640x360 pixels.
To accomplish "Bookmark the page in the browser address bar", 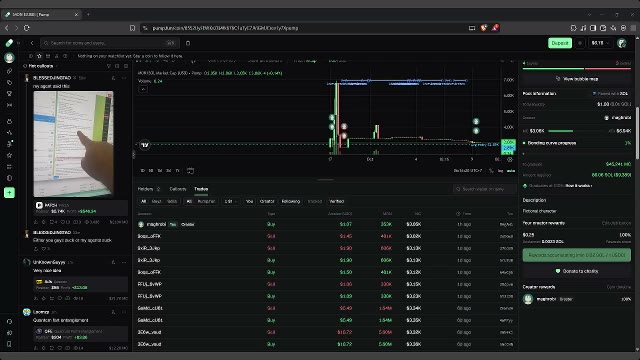I will pyautogui.click(x=132, y=28).
